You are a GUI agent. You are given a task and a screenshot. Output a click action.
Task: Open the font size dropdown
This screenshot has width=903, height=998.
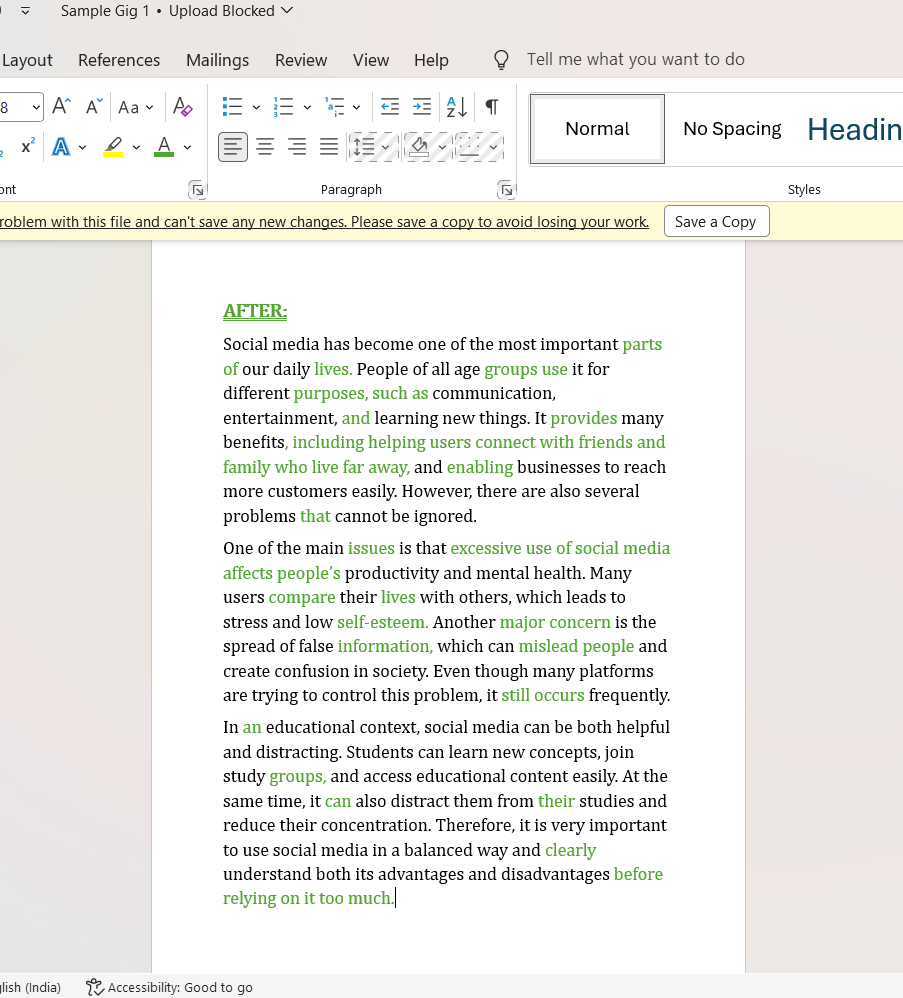36,107
